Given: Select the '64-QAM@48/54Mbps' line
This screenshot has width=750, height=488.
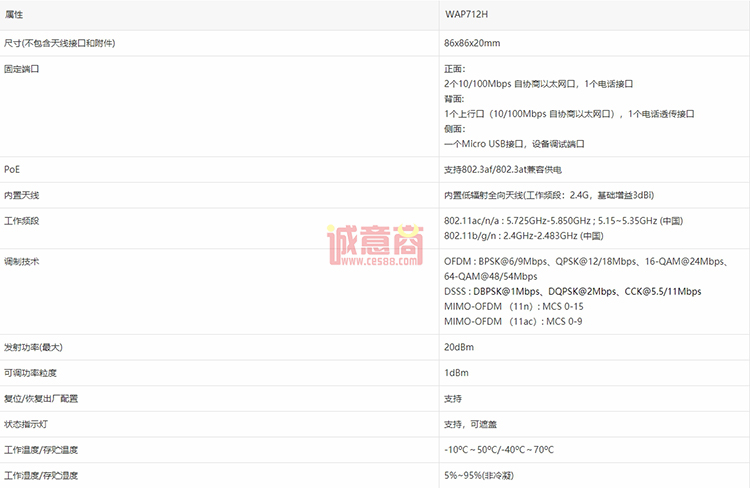Looking at the screenshot, I should click(x=490, y=277).
